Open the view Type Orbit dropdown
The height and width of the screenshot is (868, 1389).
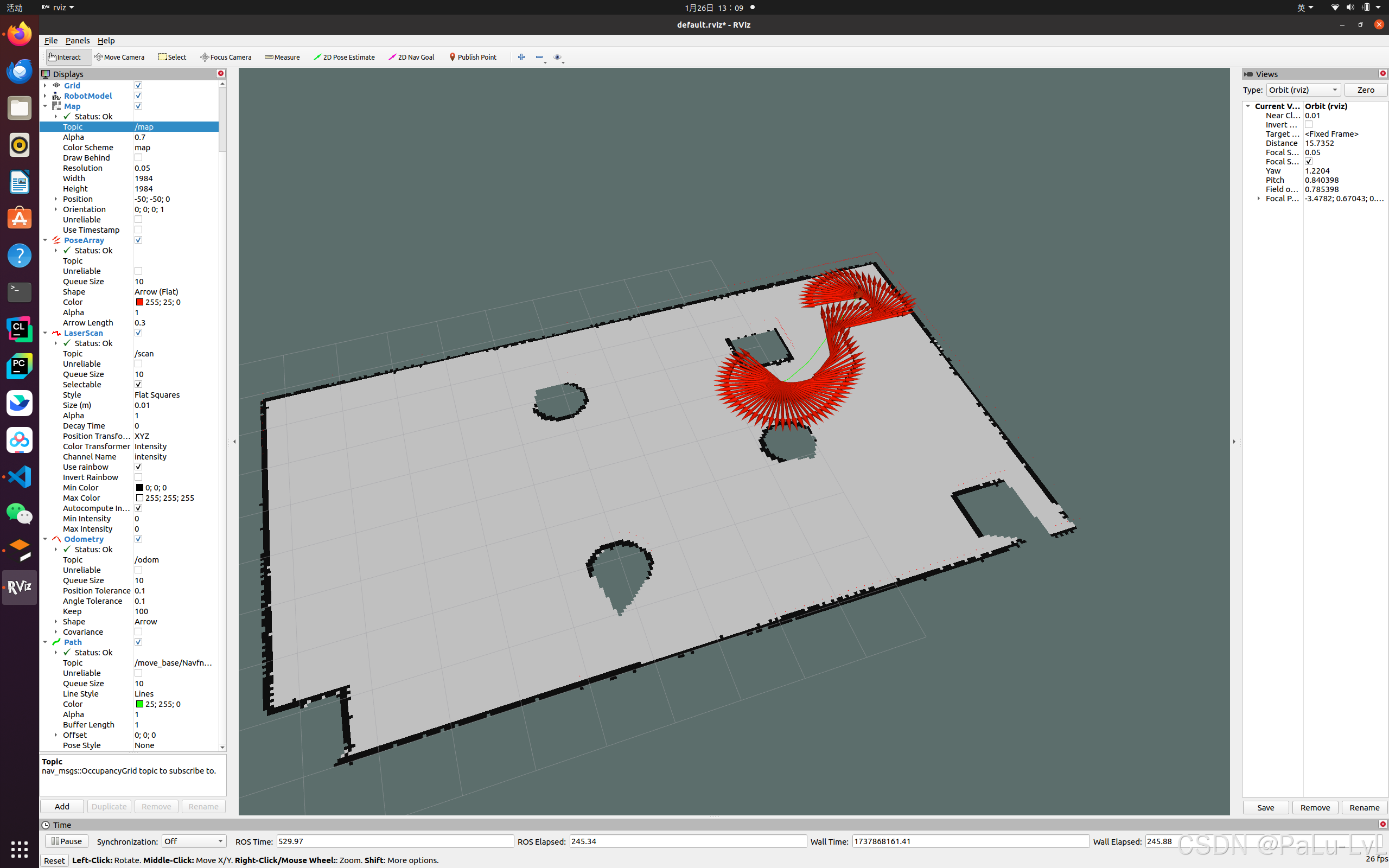[x=1303, y=90]
